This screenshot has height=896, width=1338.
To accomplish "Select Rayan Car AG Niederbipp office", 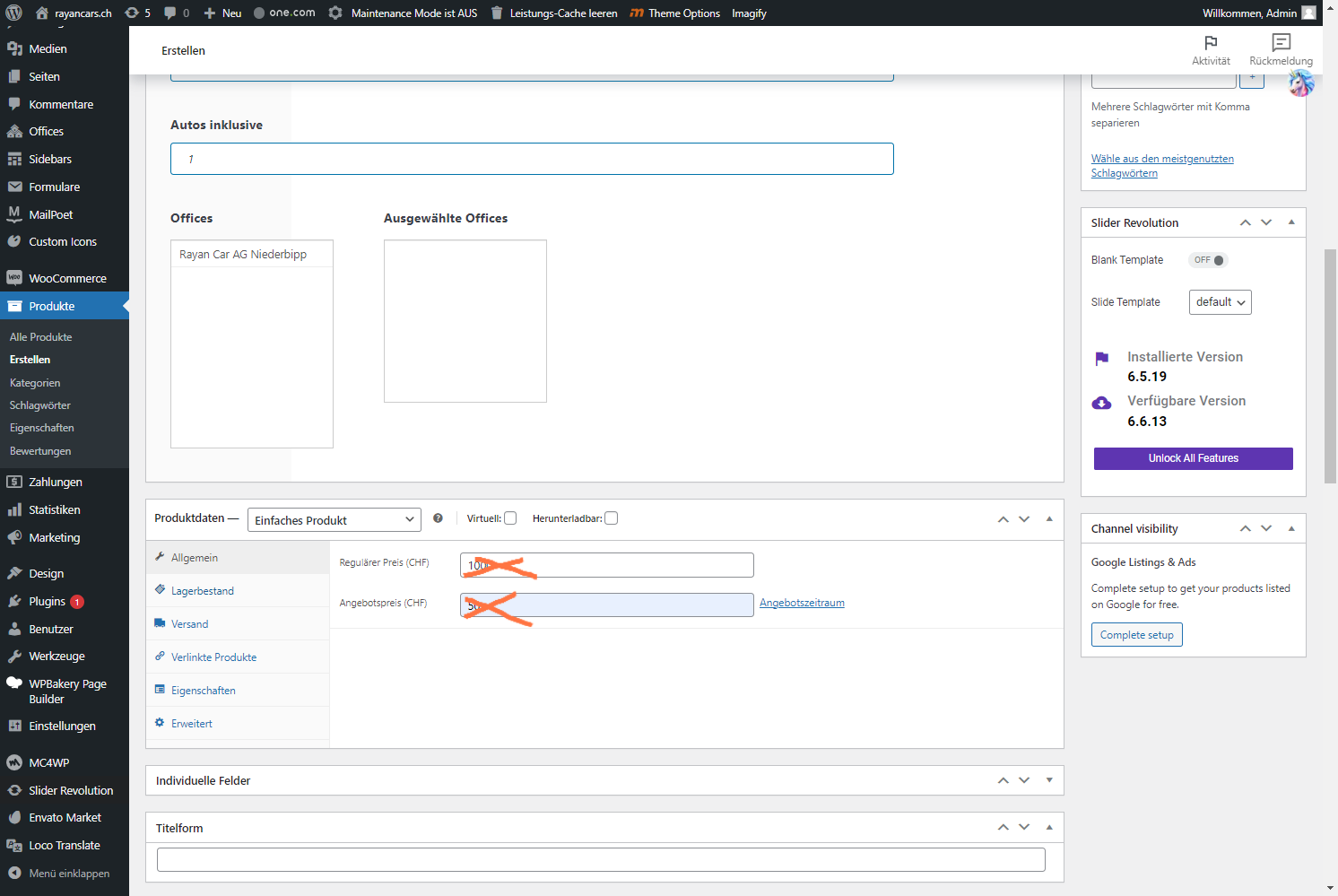I will [252, 255].
